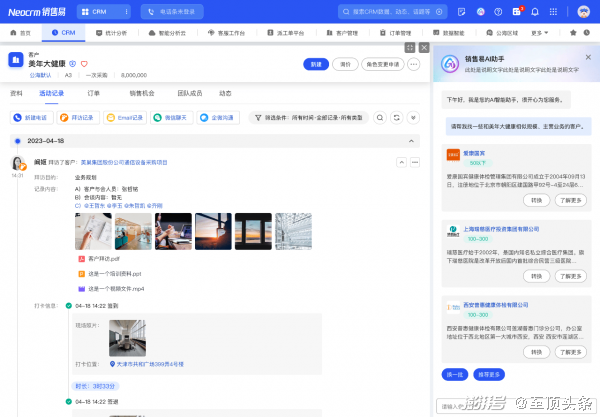Click the 角色变更申请 button
The height and width of the screenshot is (417, 600).
click(x=383, y=64)
